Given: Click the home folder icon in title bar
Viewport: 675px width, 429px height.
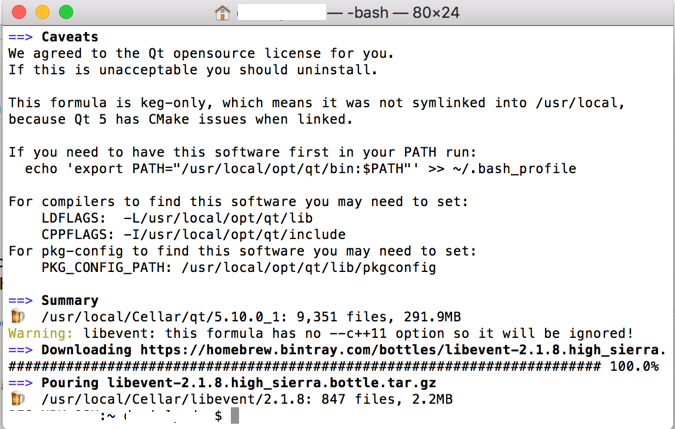Looking at the screenshot, I should pos(222,12).
